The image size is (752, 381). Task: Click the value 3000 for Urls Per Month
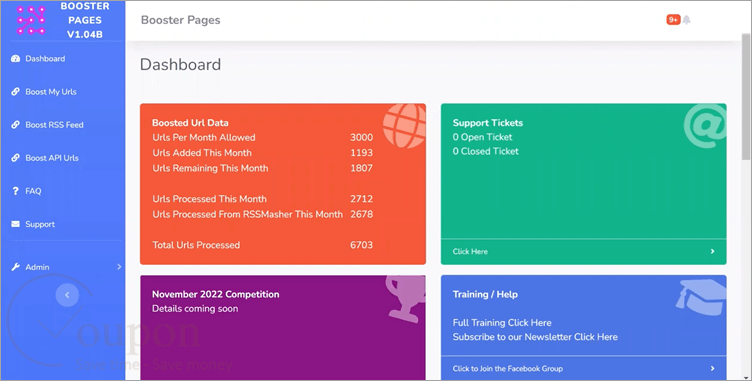coord(362,137)
